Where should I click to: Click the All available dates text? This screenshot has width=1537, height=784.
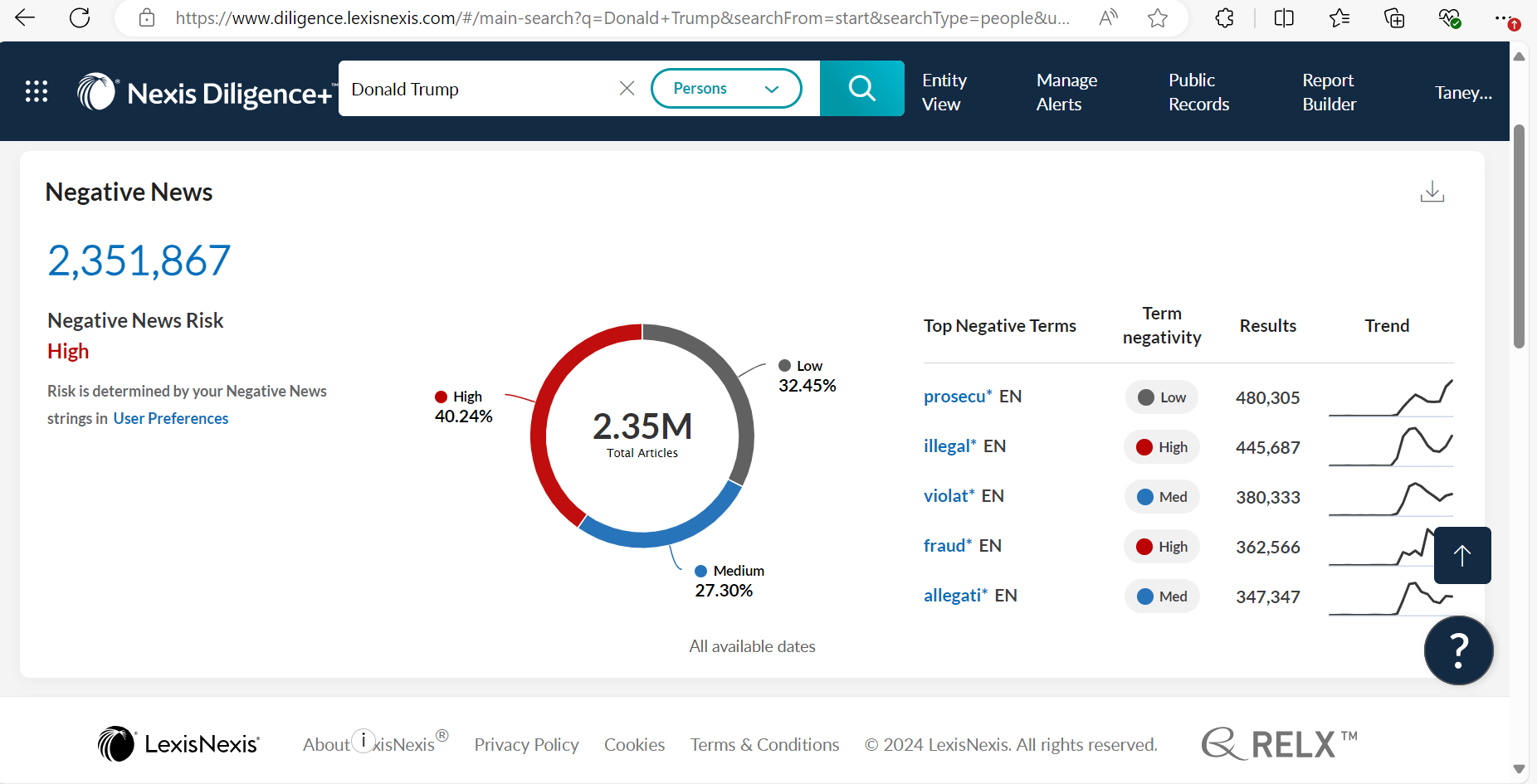click(x=752, y=646)
